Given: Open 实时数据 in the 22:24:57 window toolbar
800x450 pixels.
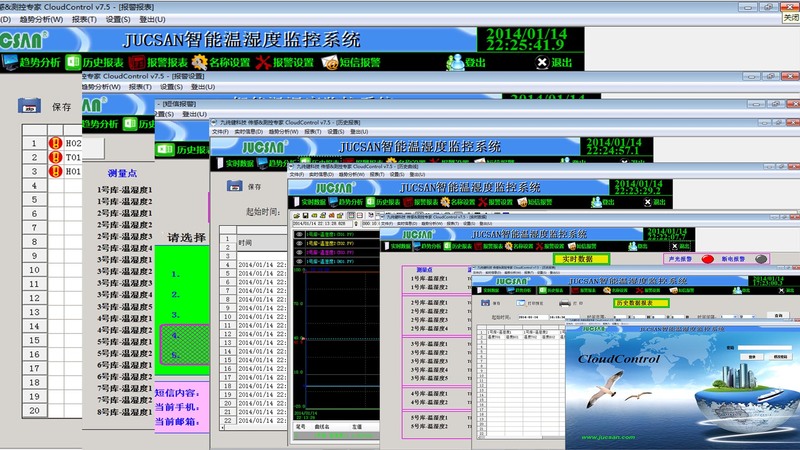Looking at the screenshot, I should point(235,163).
